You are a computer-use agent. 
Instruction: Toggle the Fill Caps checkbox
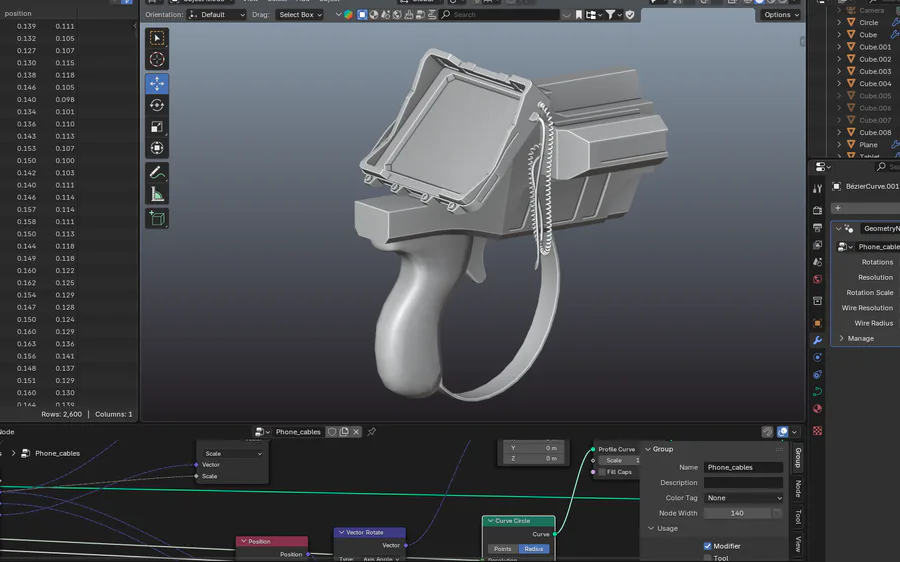tap(602, 472)
